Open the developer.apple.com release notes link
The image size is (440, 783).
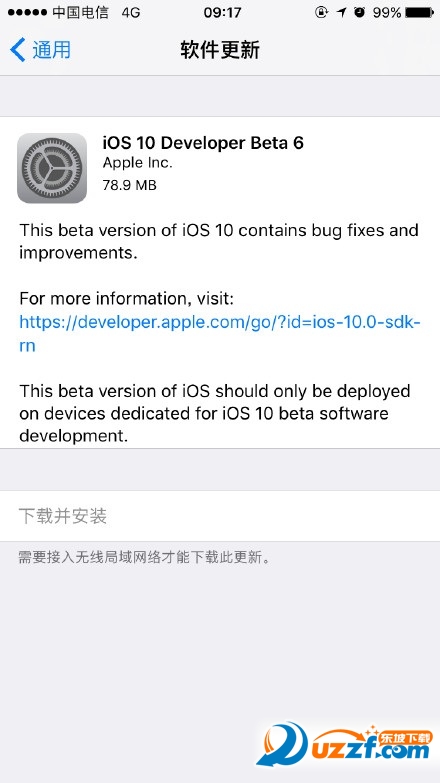click(220, 334)
